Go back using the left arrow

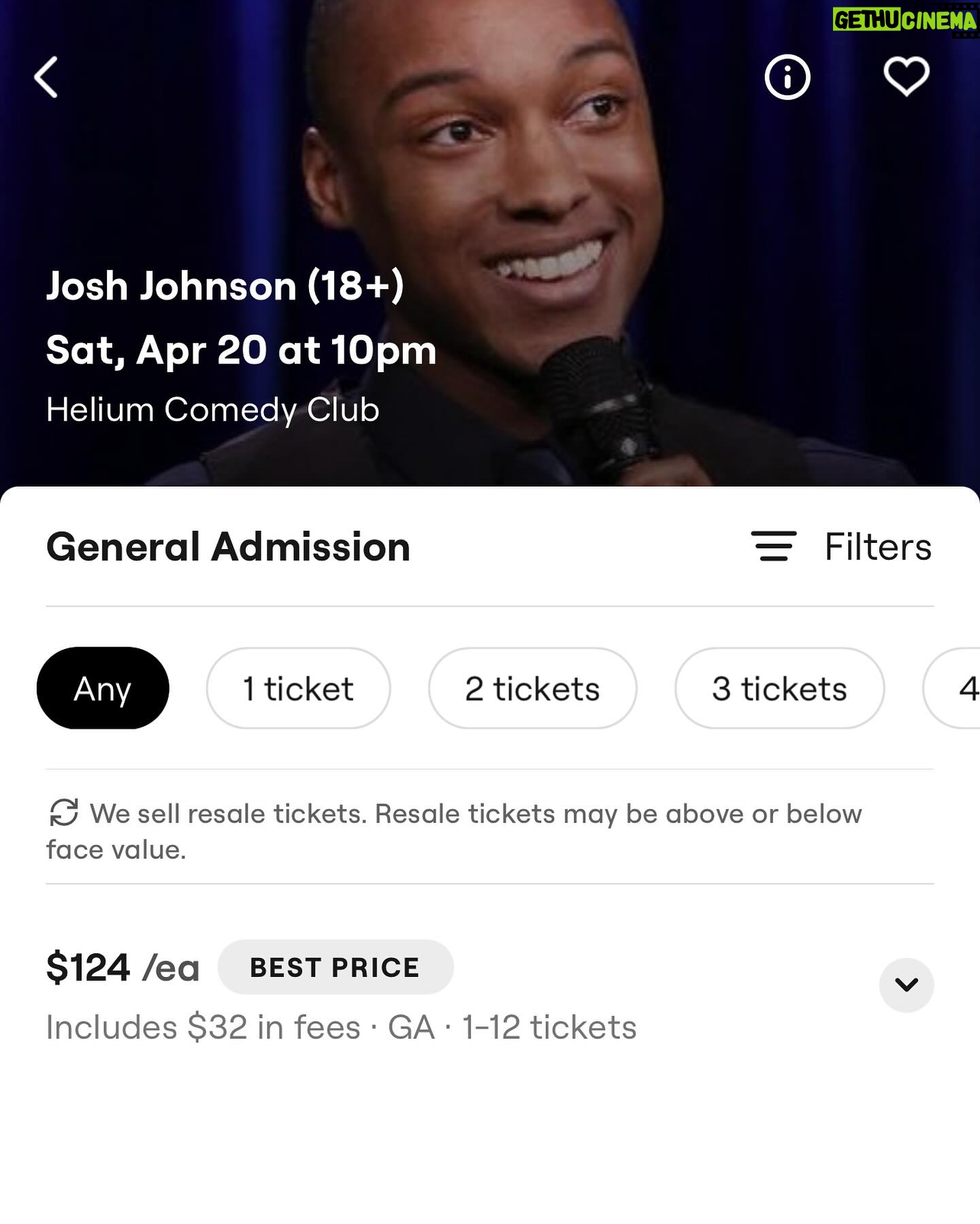[x=46, y=77]
